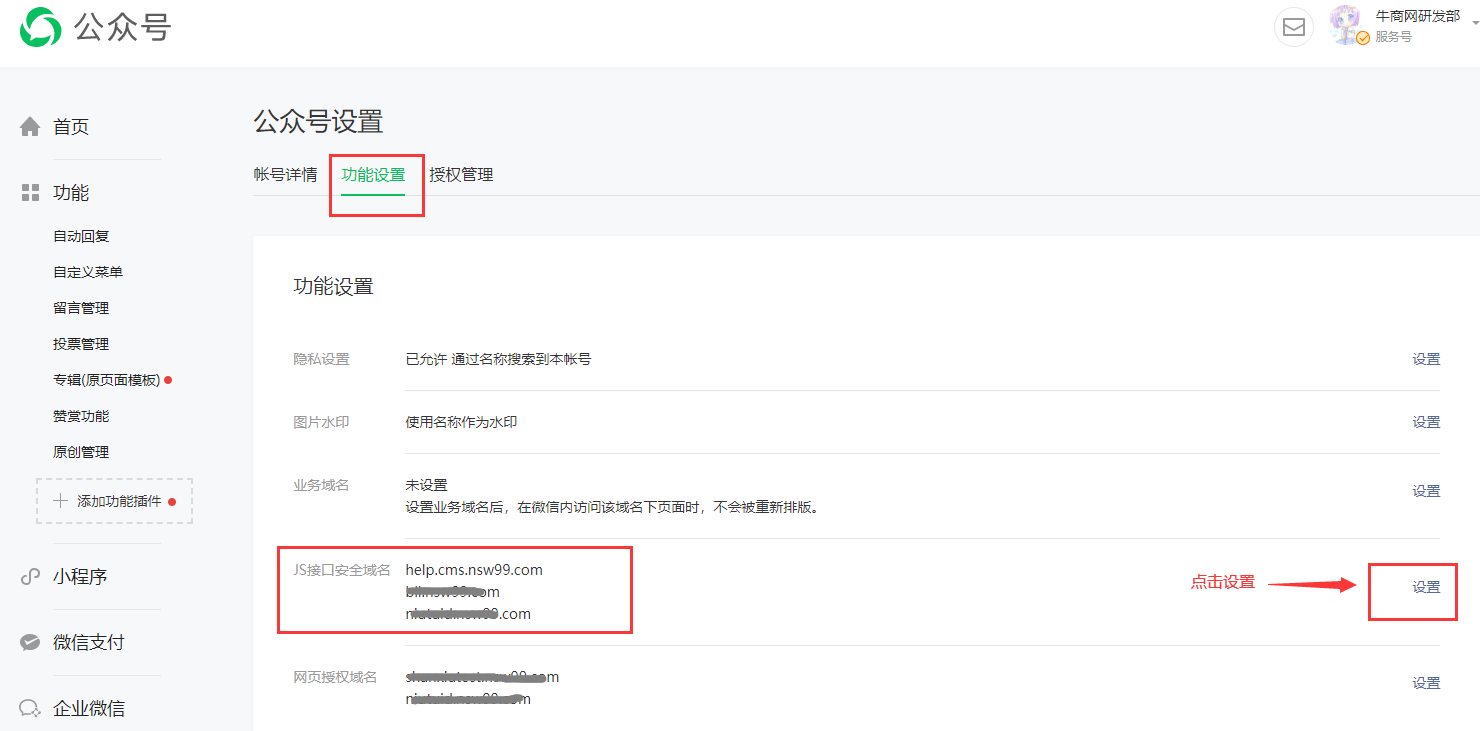
Task: Click the plus icon in 添加功能插件
Action: [x=61, y=501]
